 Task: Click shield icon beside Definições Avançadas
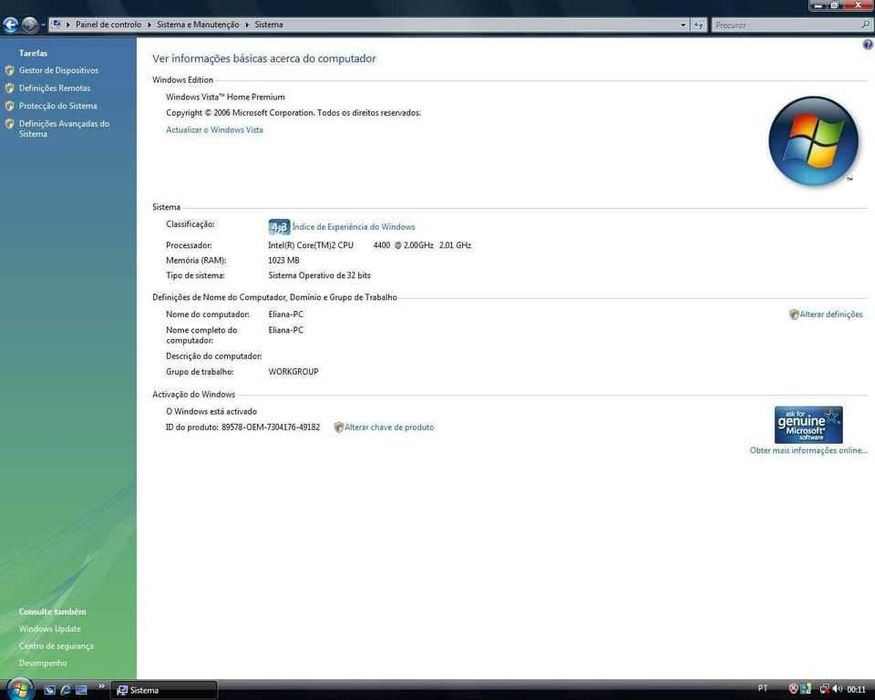(9, 124)
